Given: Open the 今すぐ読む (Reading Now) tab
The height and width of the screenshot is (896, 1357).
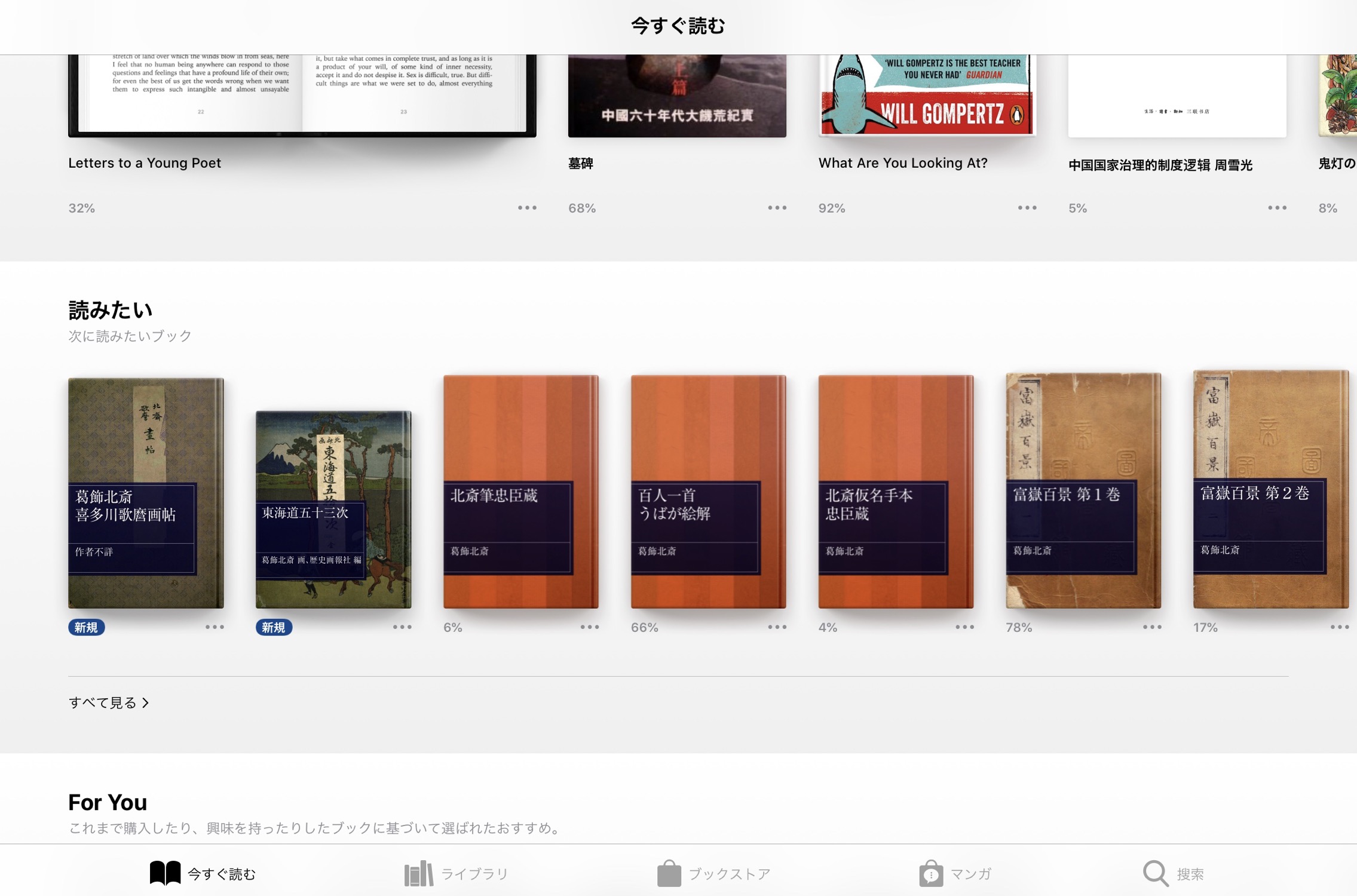Looking at the screenshot, I should tap(203, 873).
